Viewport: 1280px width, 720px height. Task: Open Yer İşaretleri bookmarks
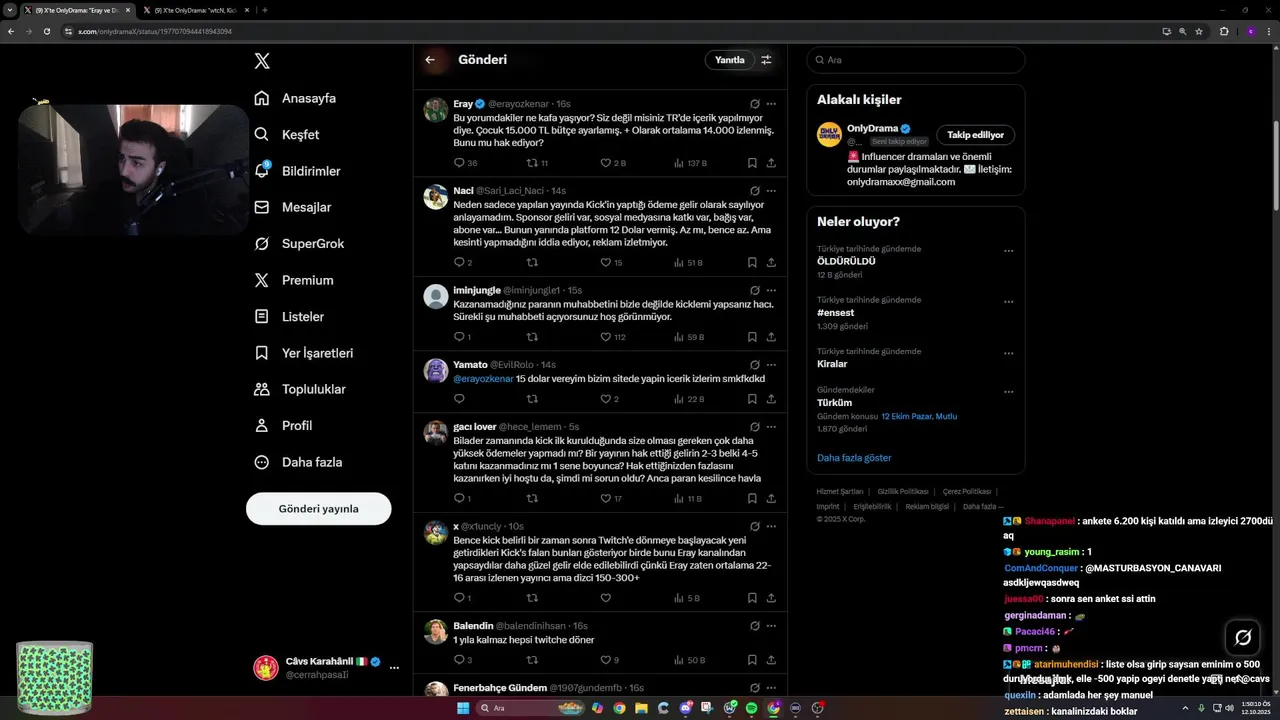(x=303, y=353)
